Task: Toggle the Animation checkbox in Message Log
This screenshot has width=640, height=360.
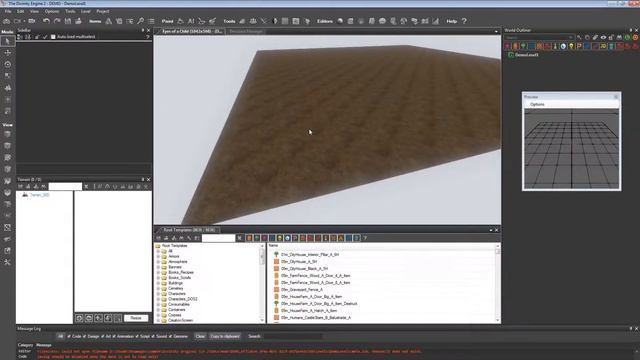Action: point(114,336)
